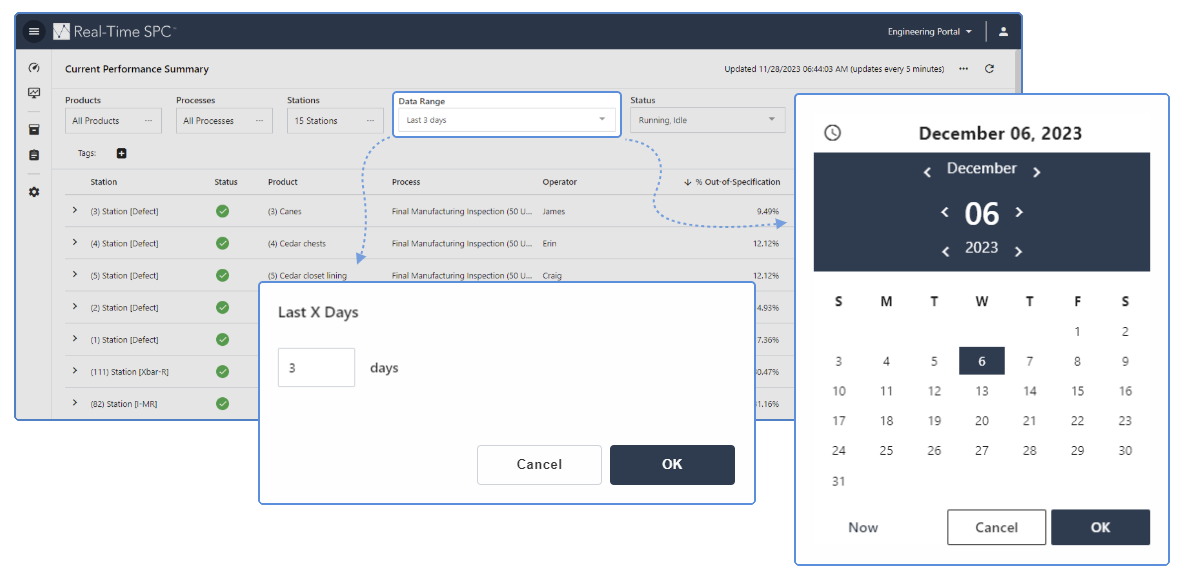Click Now in the date picker
The image size is (1185, 582).
862,527
